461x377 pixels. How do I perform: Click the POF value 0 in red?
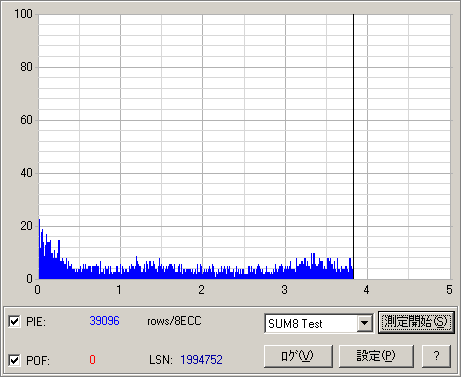[x=92, y=360]
